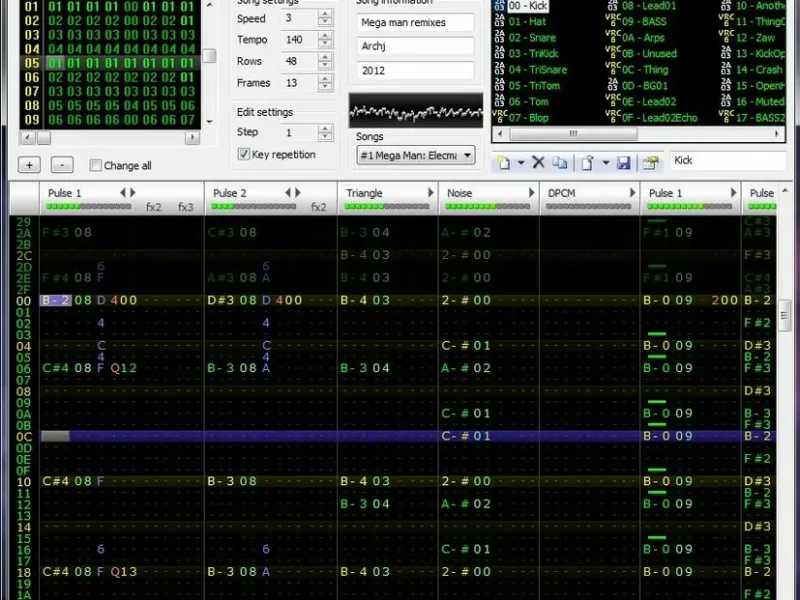Screen dimensions: 800x600
Task: Click the New instrument icon
Action: click(x=502, y=162)
